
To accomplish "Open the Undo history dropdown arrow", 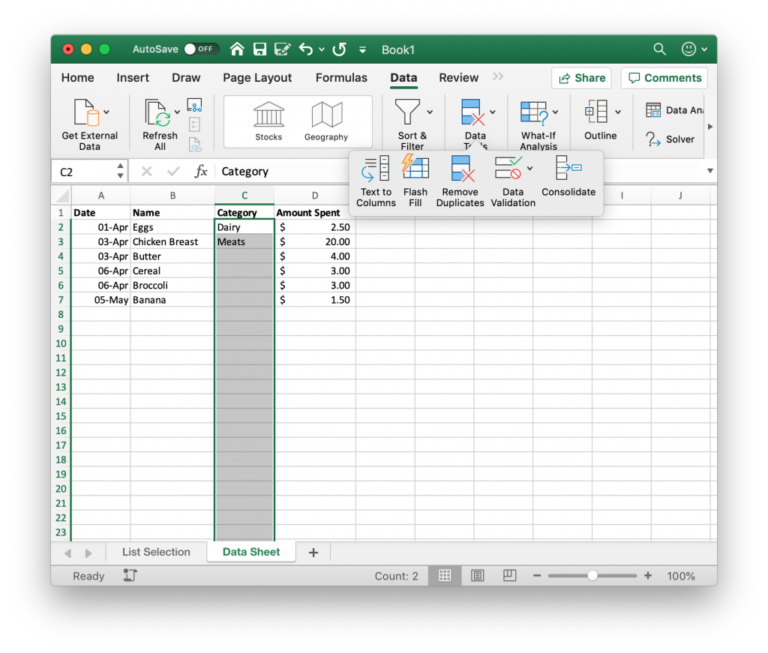I will click(x=322, y=49).
